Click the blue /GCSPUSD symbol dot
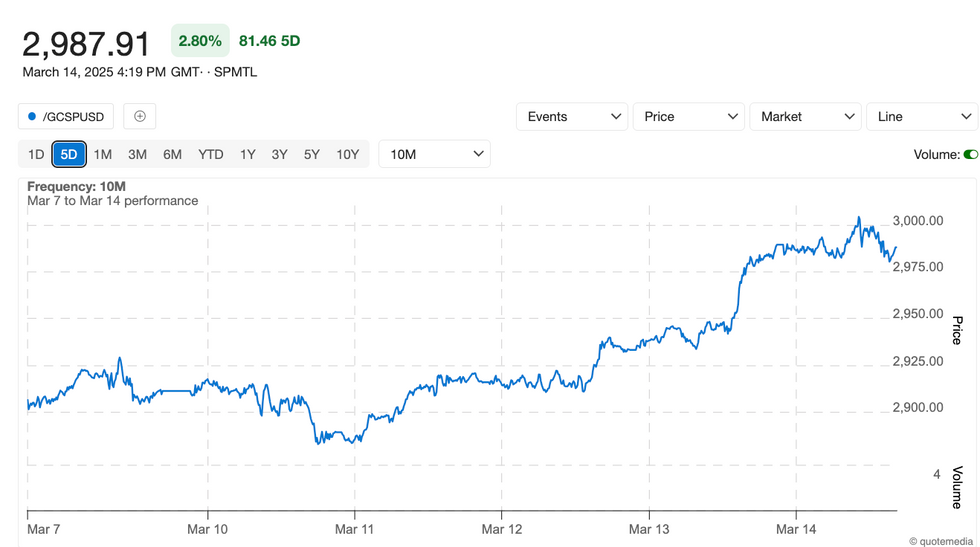This screenshot has height=547, width=980. [32, 117]
